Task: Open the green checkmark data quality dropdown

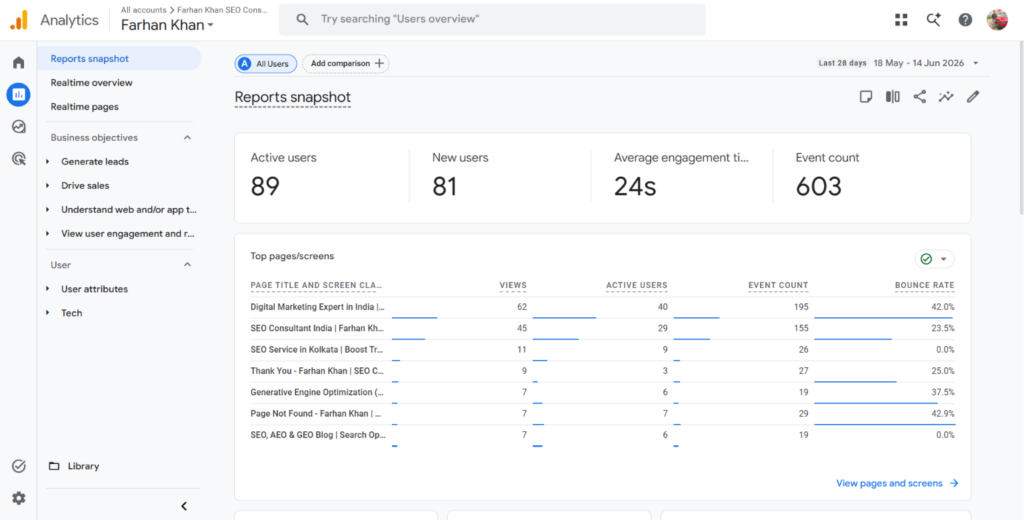Action: pyautogui.click(x=935, y=259)
